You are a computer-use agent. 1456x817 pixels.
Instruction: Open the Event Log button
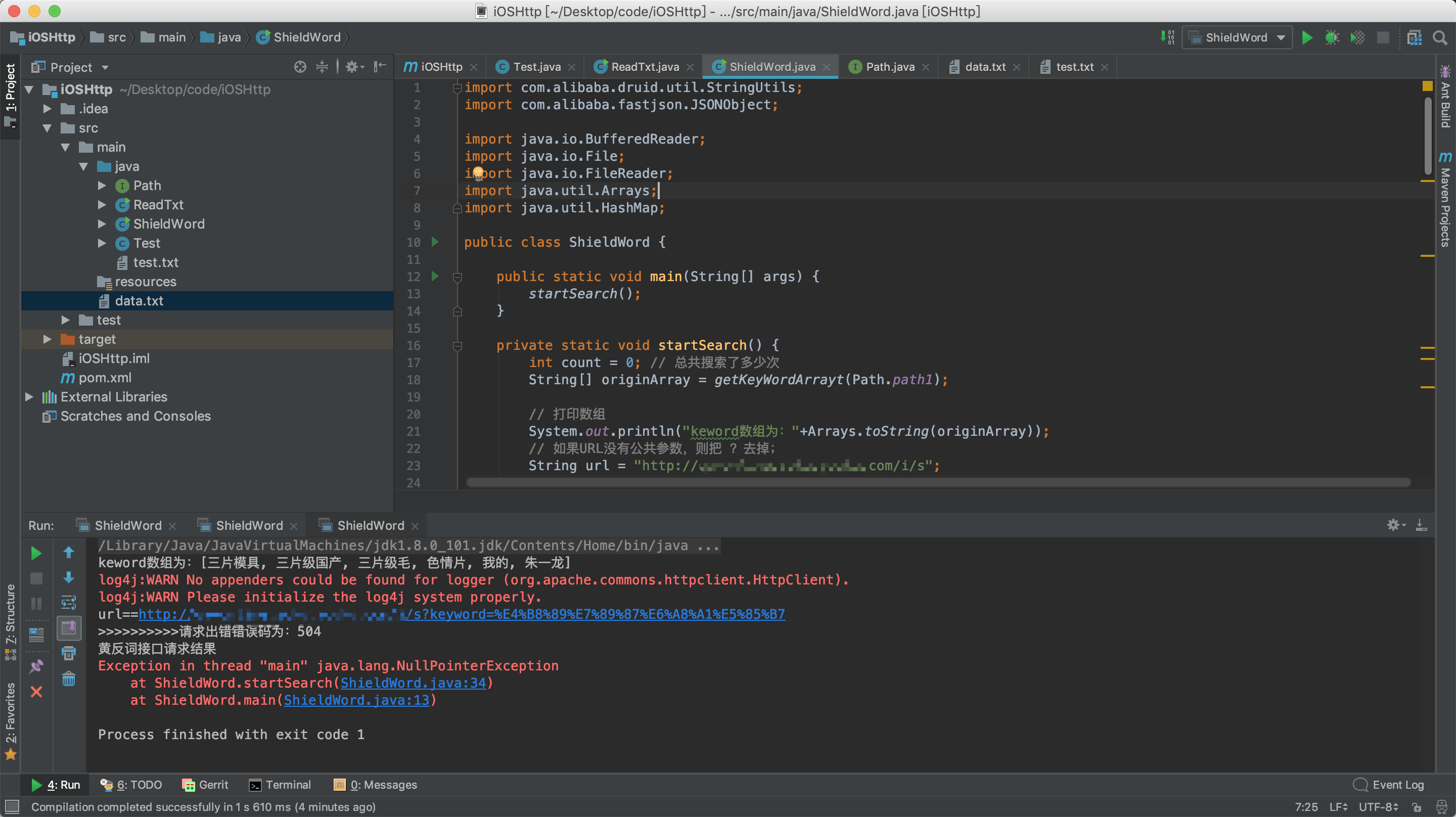click(x=1389, y=785)
